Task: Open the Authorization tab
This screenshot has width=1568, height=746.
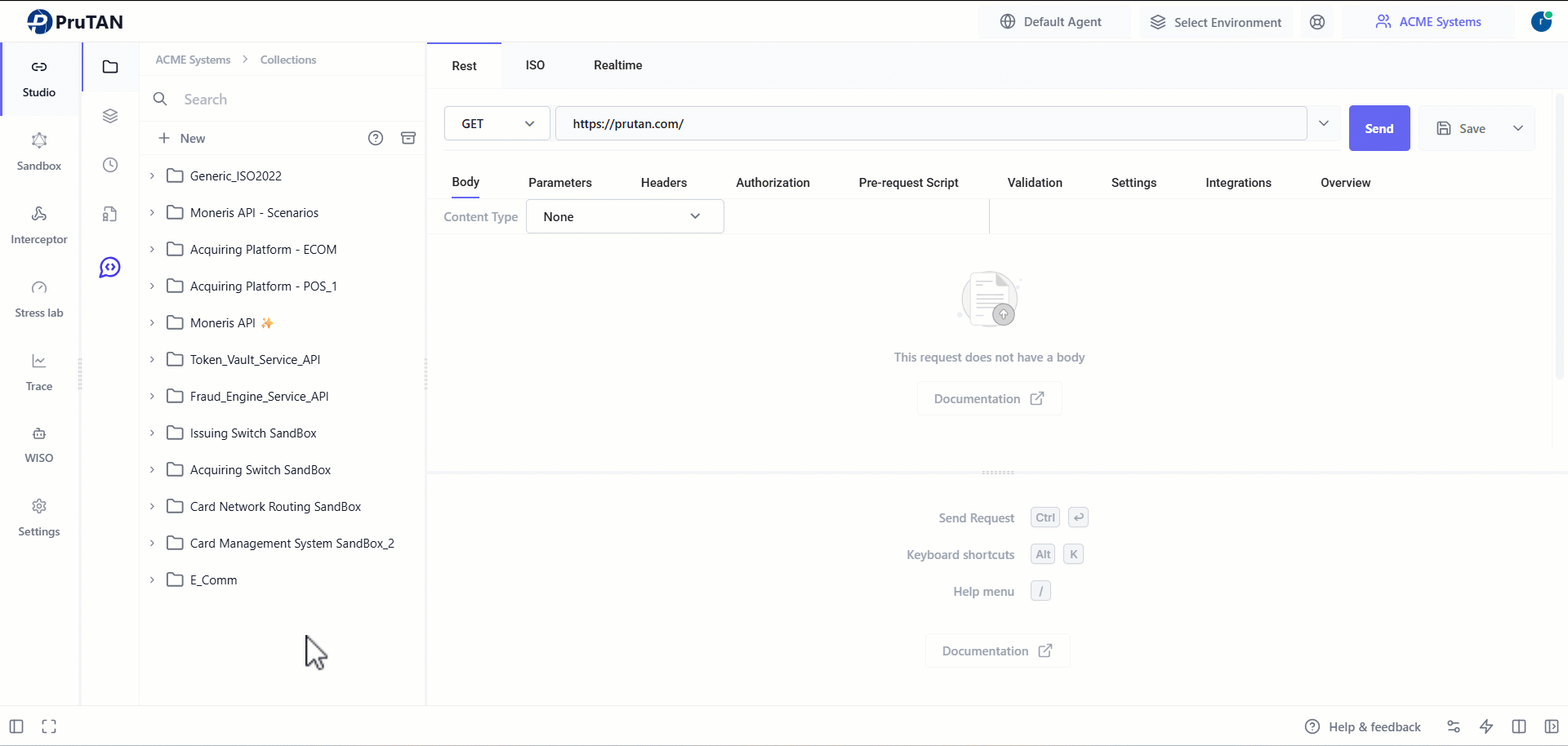Action: tap(773, 183)
